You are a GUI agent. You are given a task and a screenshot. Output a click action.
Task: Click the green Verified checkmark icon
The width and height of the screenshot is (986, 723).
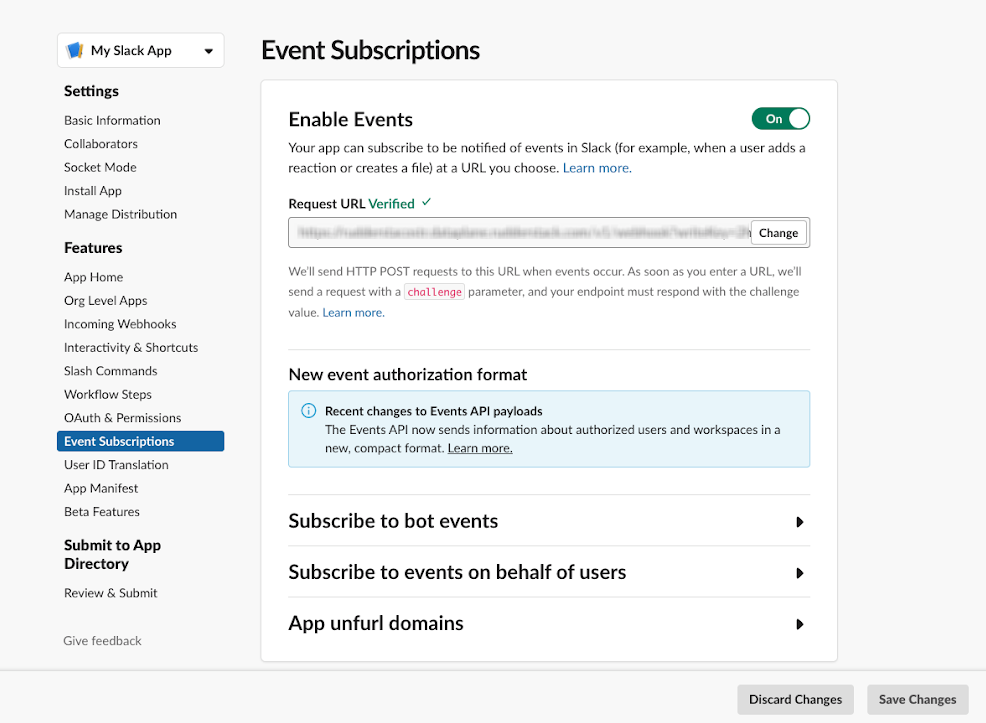pos(426,202)
